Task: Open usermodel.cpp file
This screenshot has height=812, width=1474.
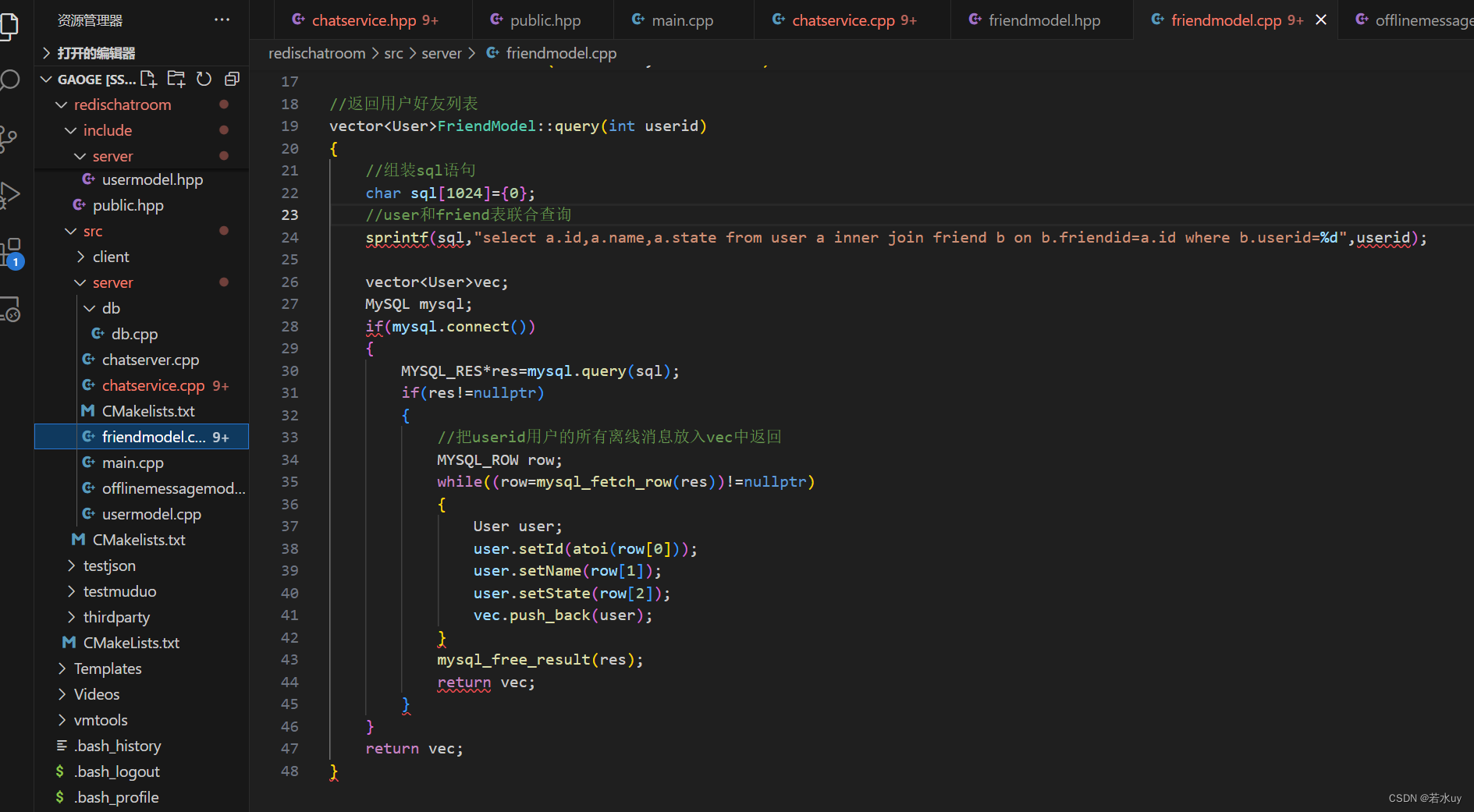Action: pos(141,514)
